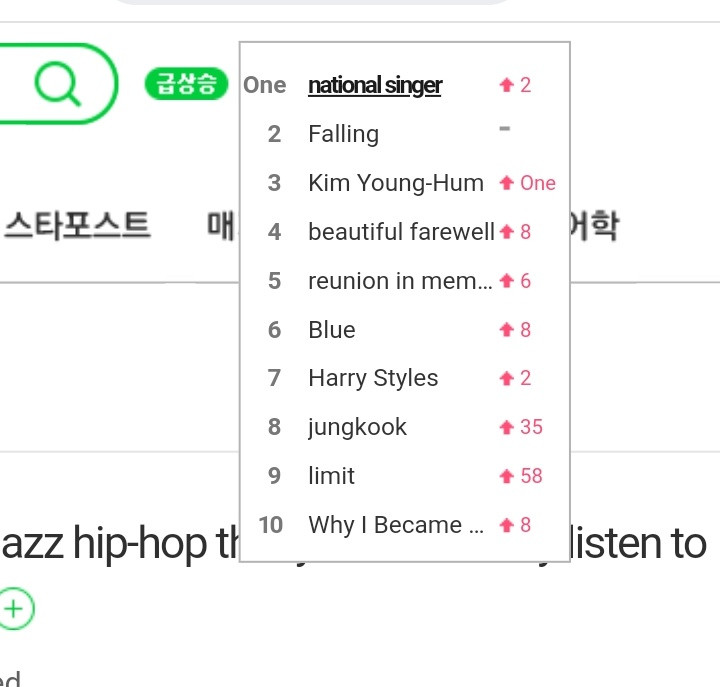Open the partially hidden 어학 tab
720x687 pixels.
pos(594,225)
